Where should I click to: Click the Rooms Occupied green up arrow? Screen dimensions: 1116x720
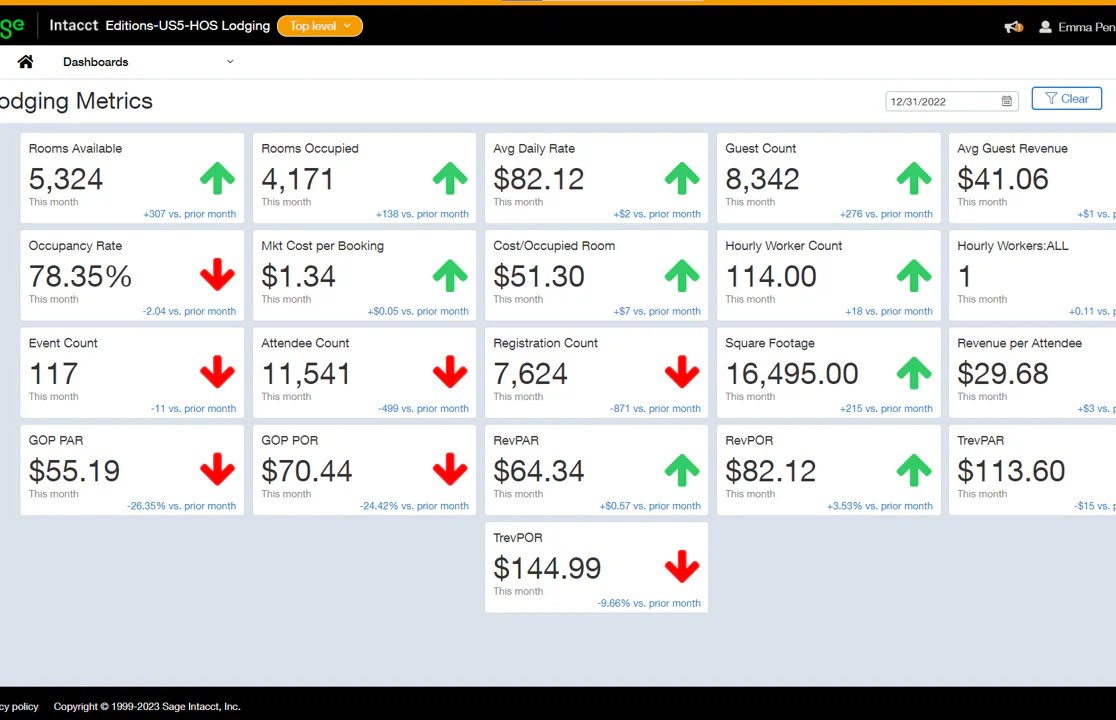[x=450, y=179]
